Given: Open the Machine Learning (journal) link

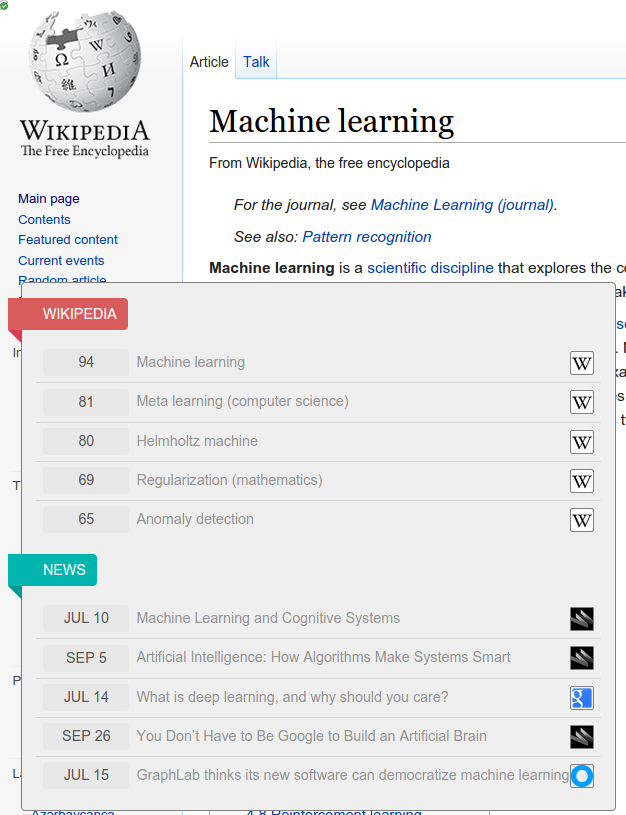Looking at the screenshot, I should [463, 205].
